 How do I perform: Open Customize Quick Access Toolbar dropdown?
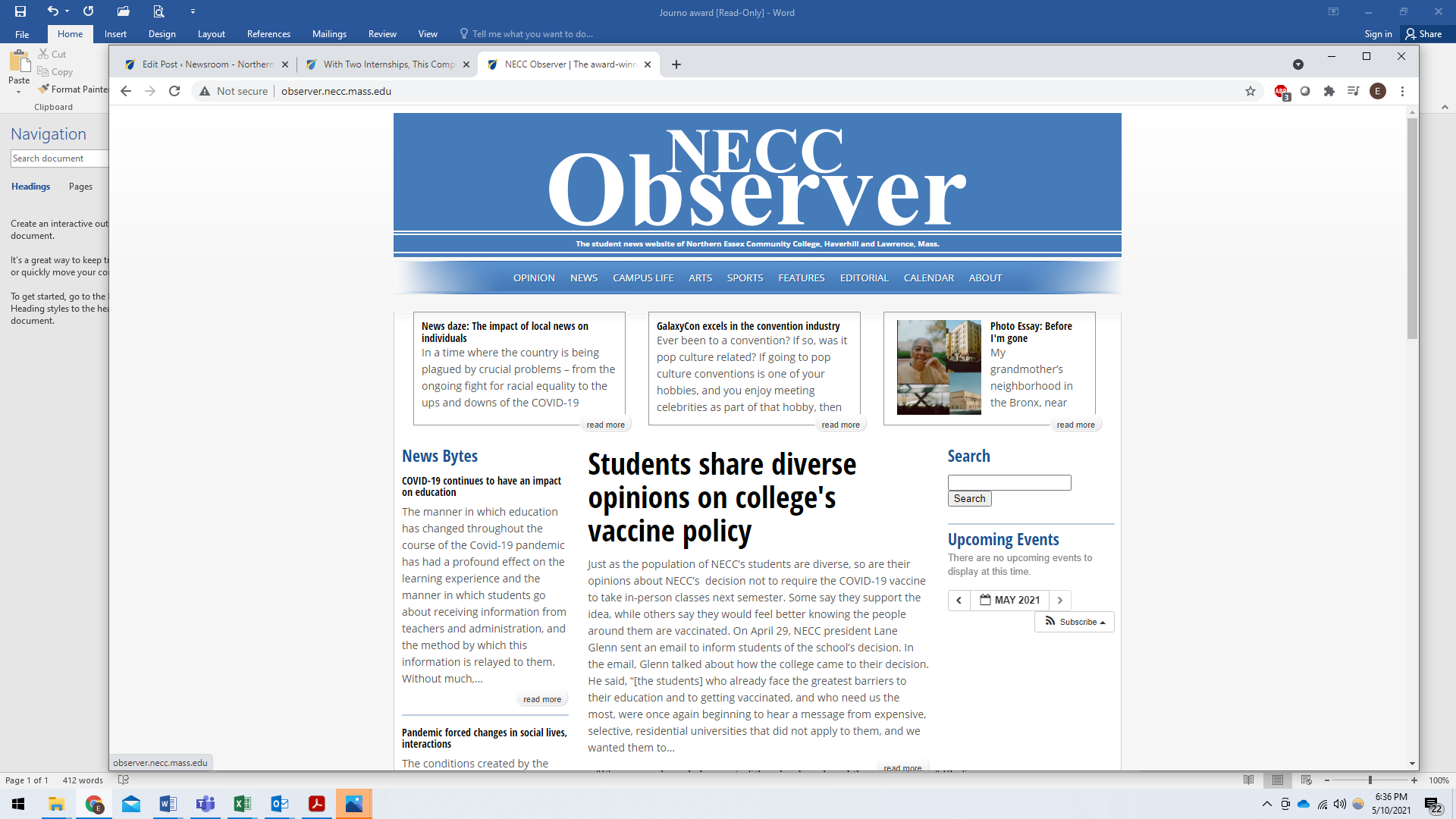click(193, 11)
